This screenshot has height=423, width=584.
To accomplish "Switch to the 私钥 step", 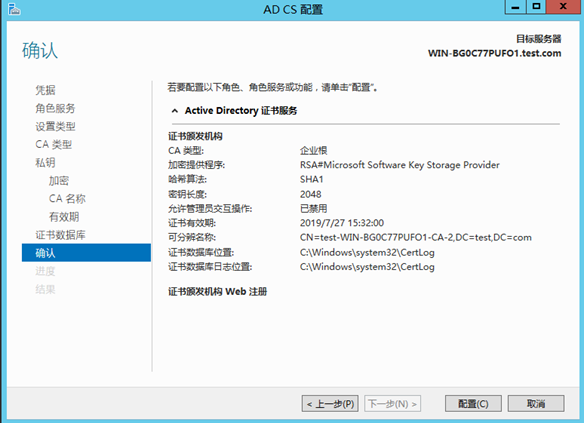I will pyautogui.click(x=45, y=162).
